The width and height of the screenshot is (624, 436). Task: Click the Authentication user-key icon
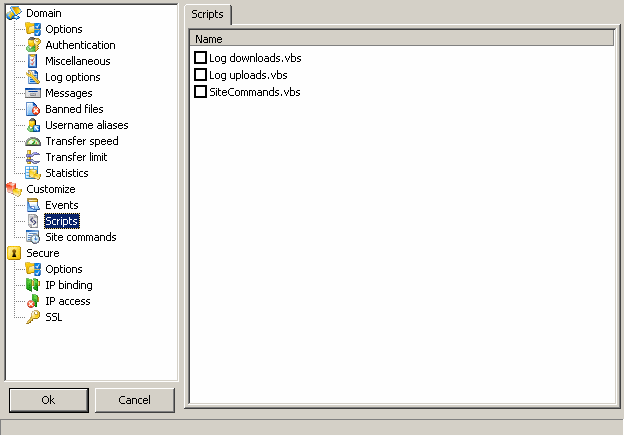[x=33, y=45]
